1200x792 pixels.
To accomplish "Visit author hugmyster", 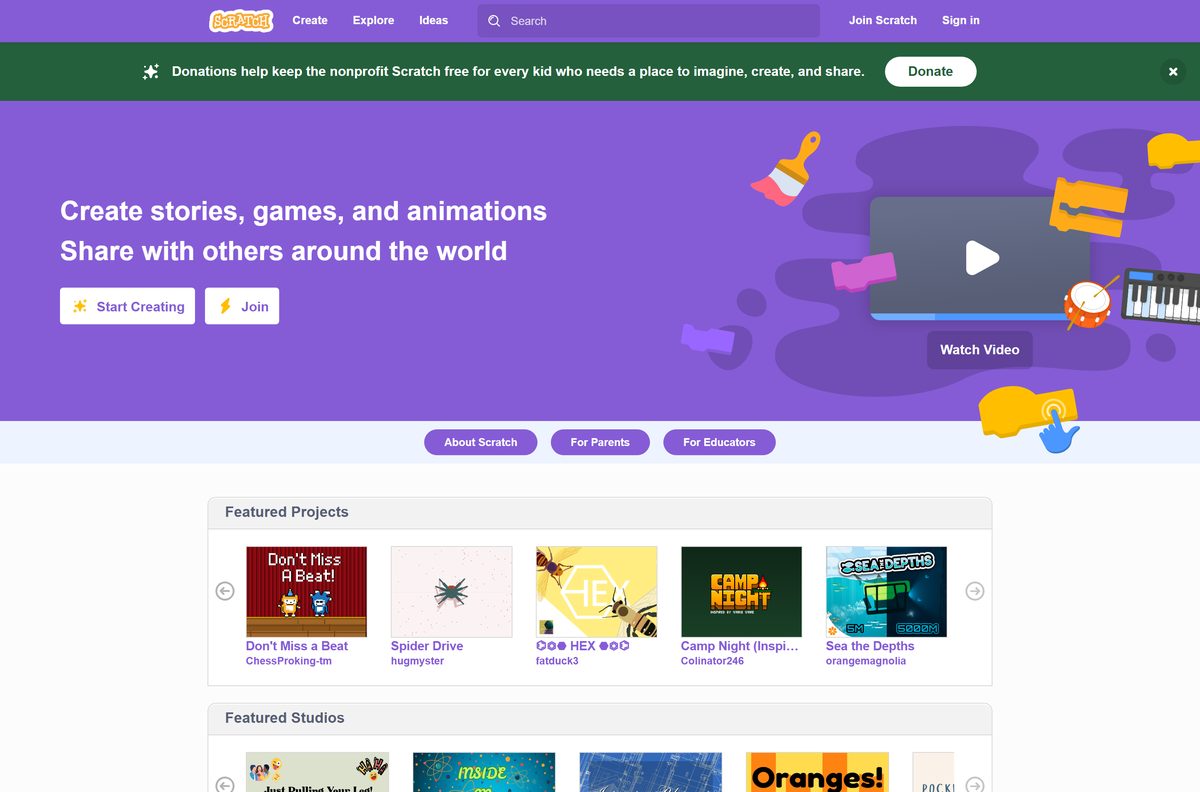I will [x=417, y=661].
